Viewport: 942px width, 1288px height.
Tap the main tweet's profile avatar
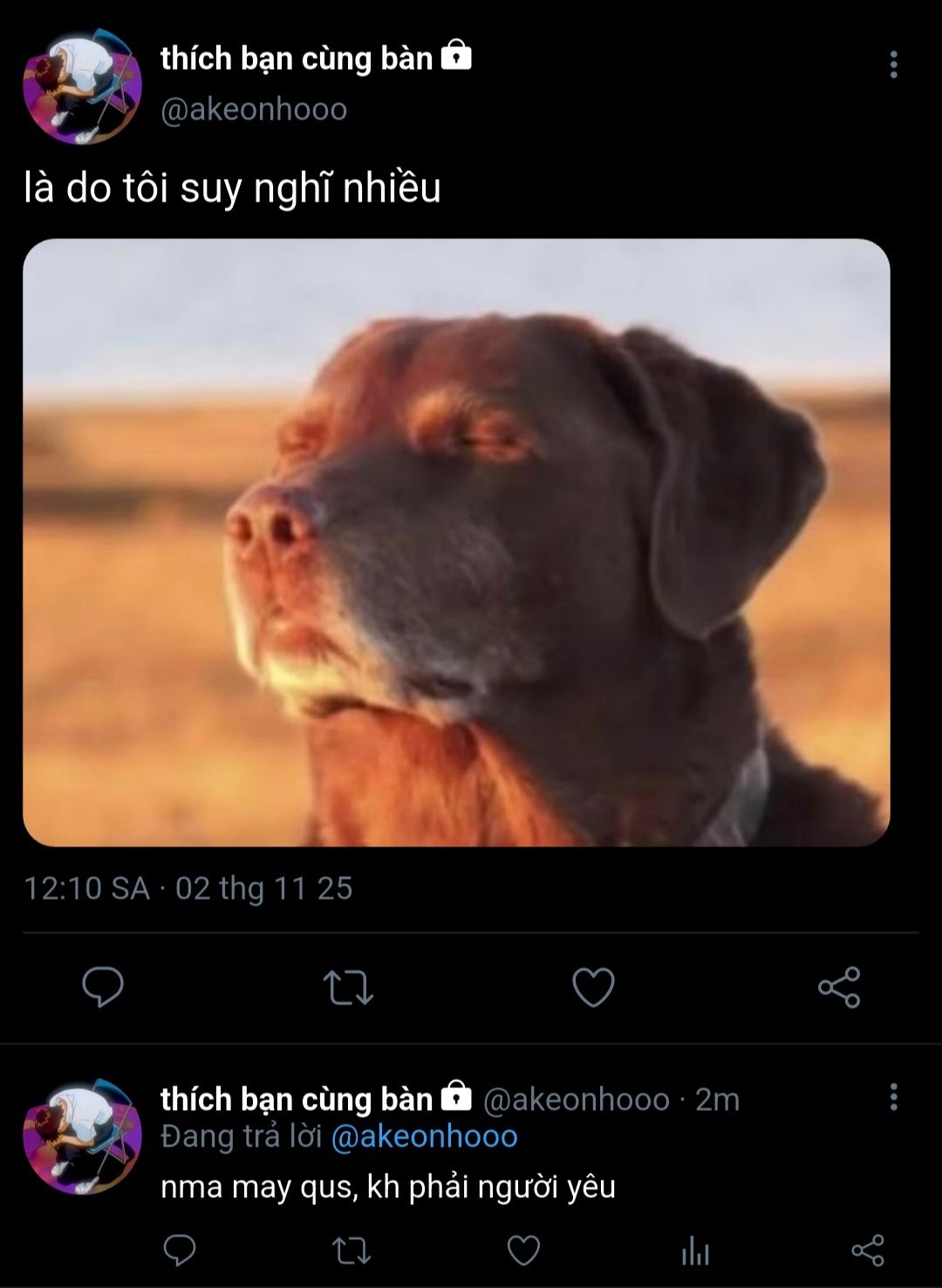click(x=82, y=86)
